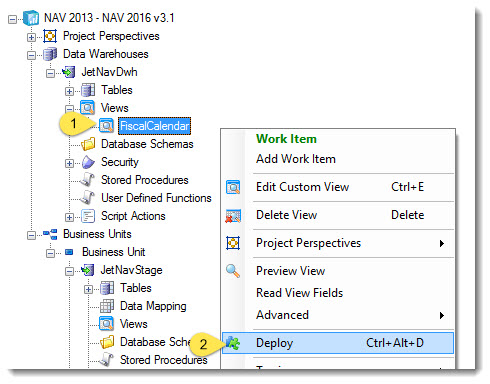Click the Script Actions icon
The image size is (490, 384).
88,216
